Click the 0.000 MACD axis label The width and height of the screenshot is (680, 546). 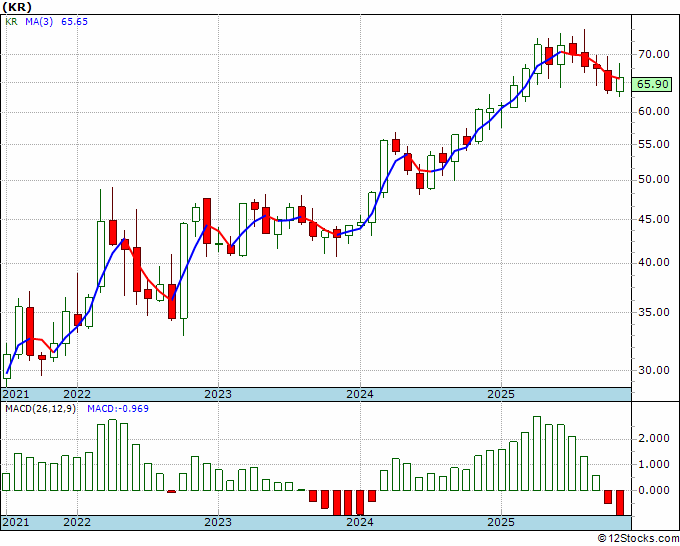(654, 490)
